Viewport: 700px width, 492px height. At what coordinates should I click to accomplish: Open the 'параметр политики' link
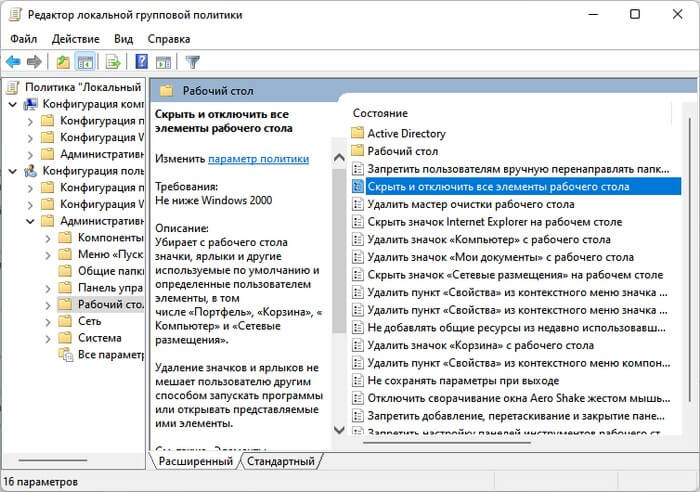tap(258, 158)
